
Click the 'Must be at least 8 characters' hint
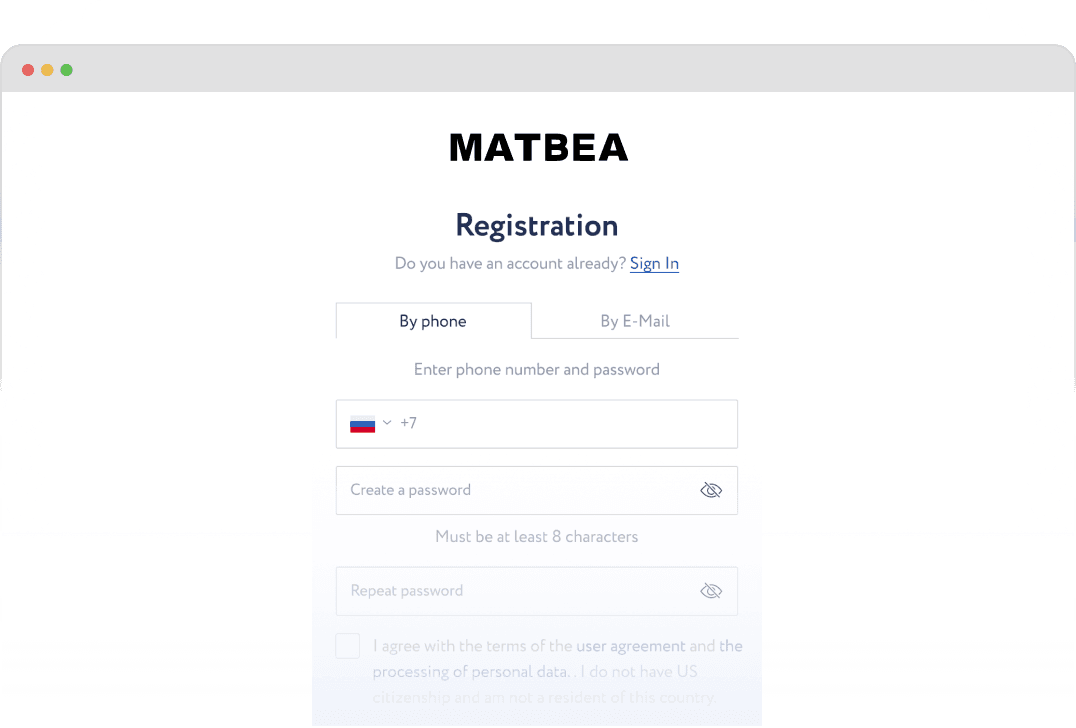pyautogui.click(x=537, y=537)
